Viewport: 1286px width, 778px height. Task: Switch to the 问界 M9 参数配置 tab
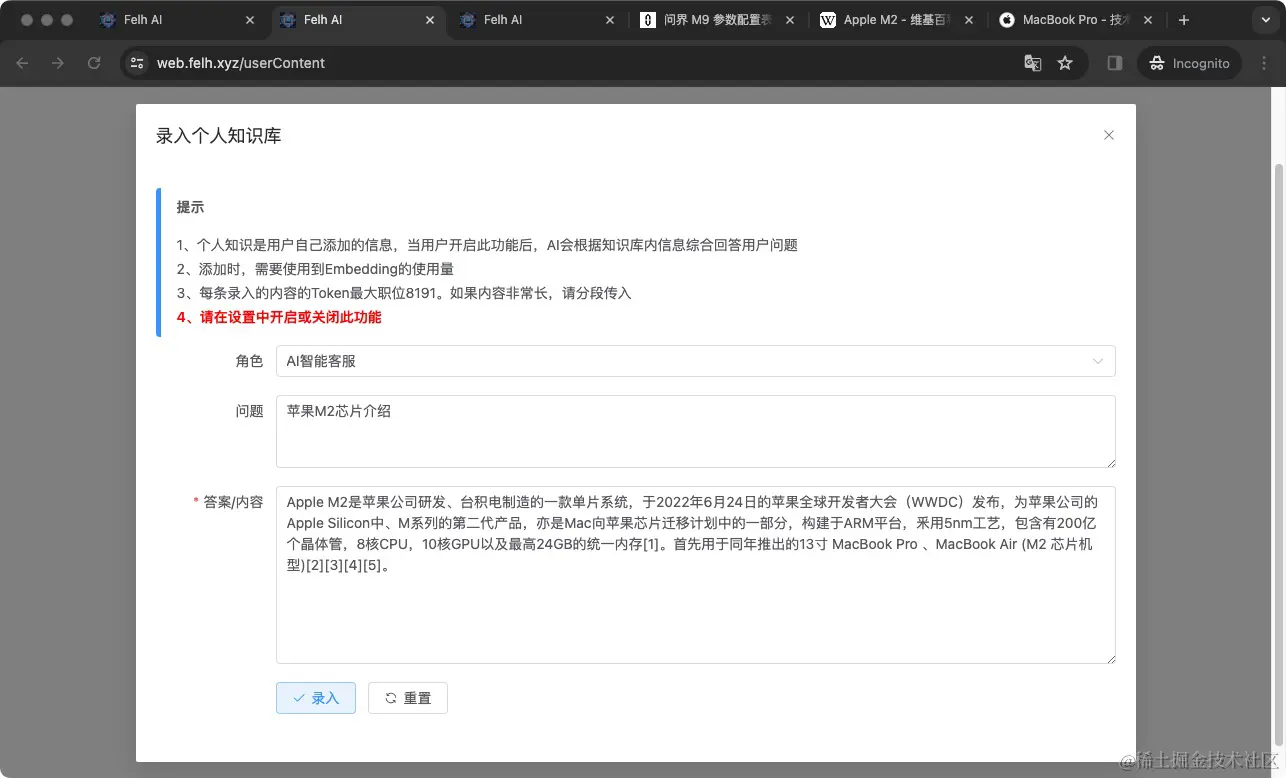point(717,20)
